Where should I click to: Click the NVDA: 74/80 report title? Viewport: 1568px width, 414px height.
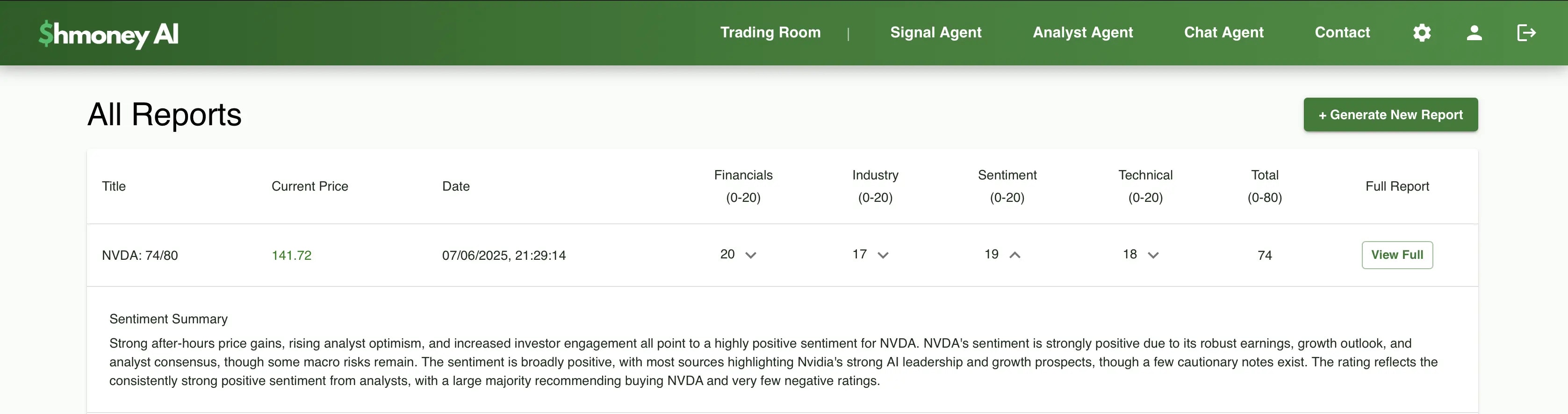(x=140, y=256)
